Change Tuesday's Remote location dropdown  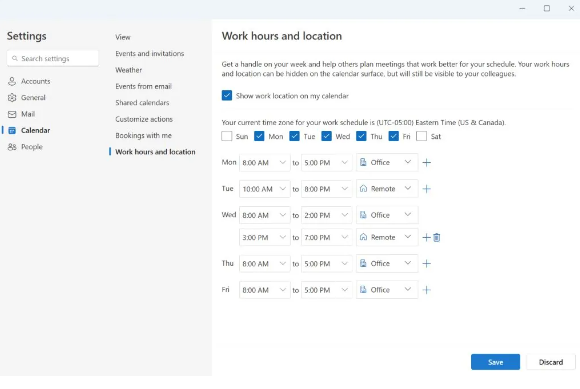click(x=387, y=189)
